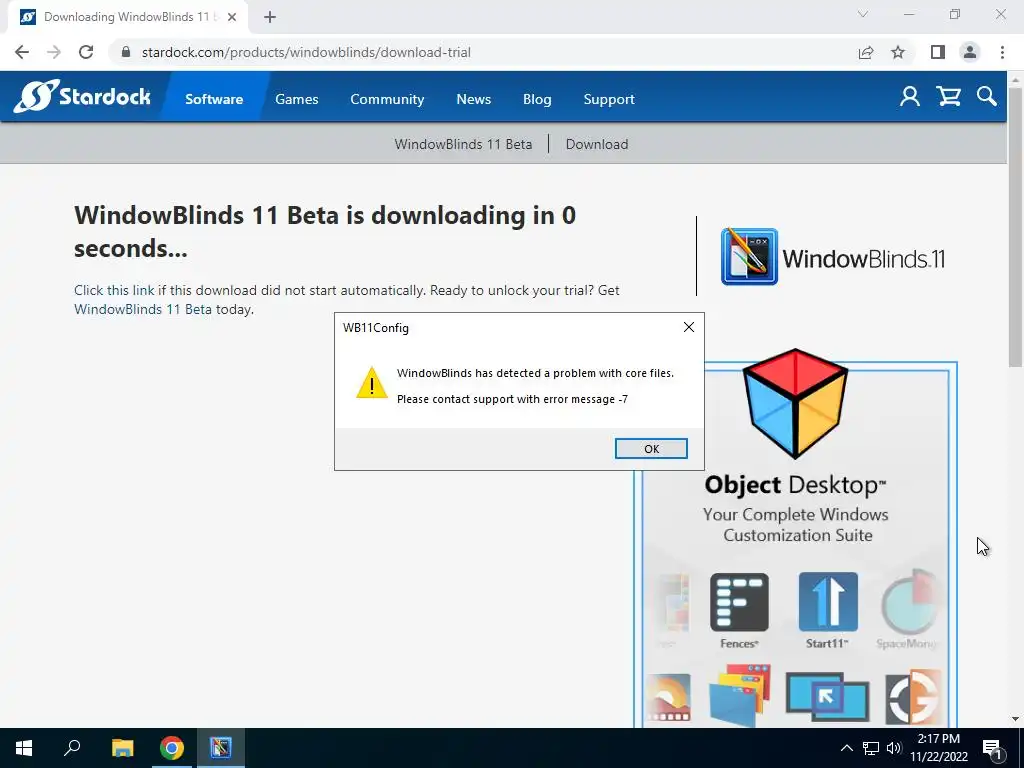
Task: Click the Groupy overlapping windows icon
Action: click(x=739, y=695)
